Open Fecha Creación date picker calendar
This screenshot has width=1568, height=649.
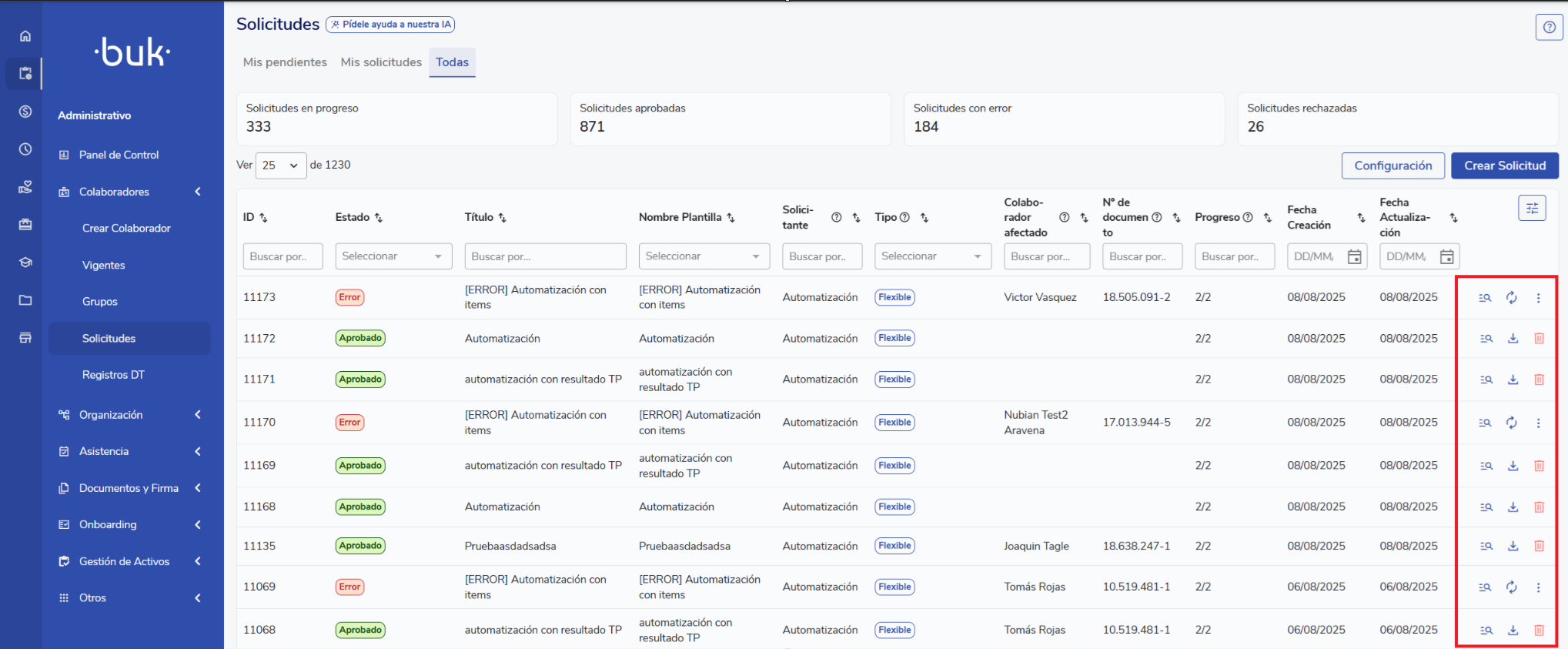point(1354,257)
